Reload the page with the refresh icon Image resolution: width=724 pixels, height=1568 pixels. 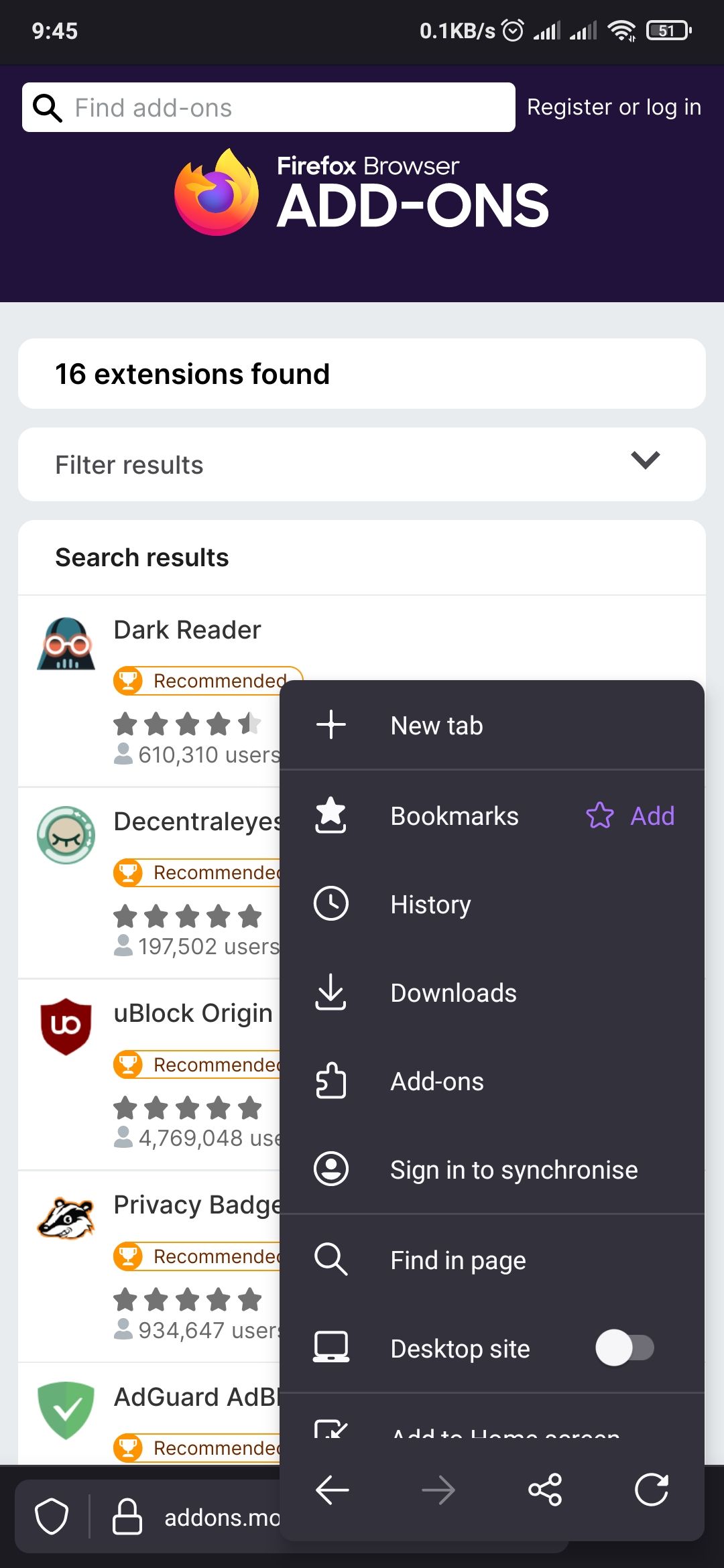point(652,1490)
